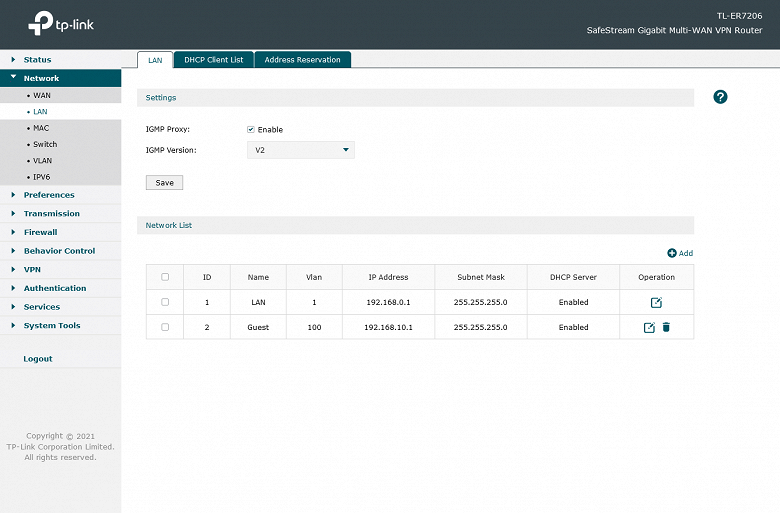Open the VLAN submenu item
The height and width of the screenshot is (513, 780).
click(42, 161)
